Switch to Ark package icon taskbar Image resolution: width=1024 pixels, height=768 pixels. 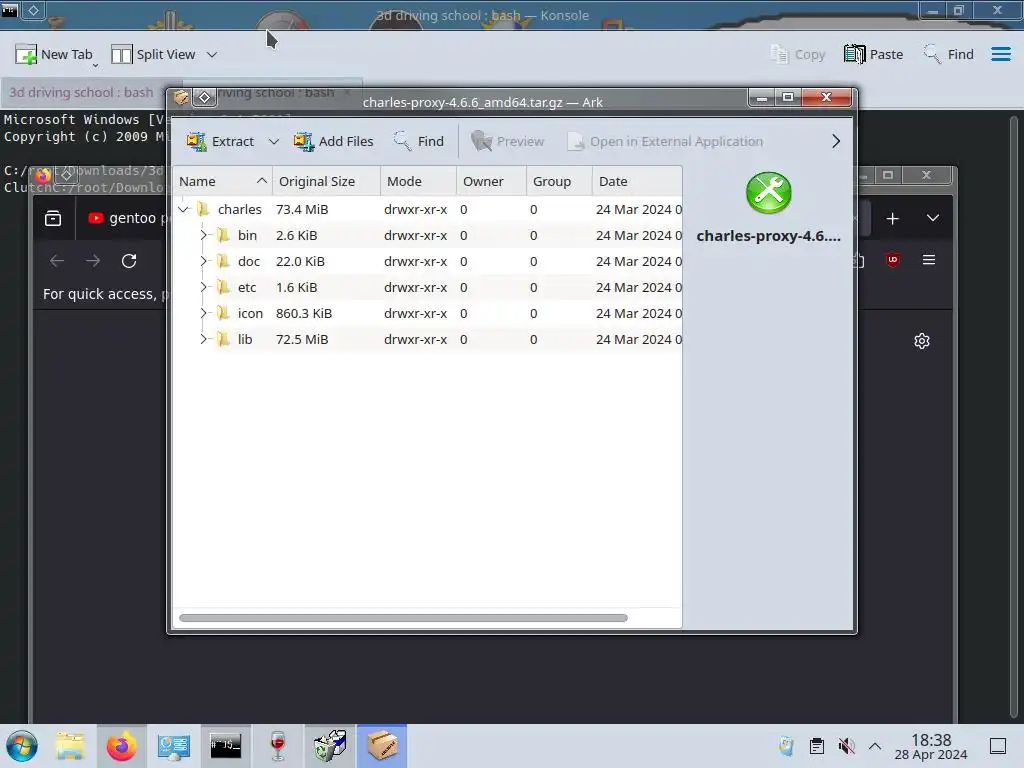tap(382, 746)
